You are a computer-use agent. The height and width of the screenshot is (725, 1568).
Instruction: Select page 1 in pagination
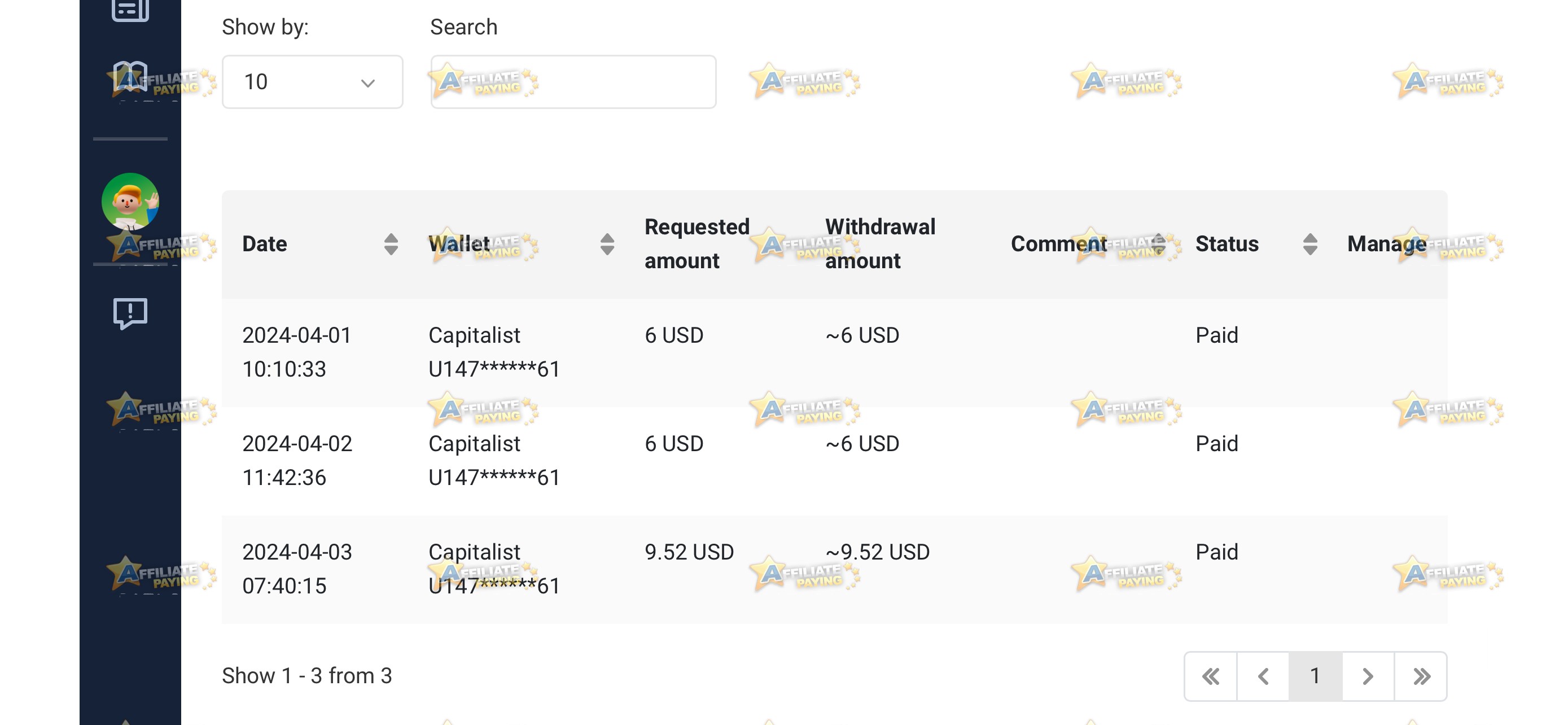[1315, 676]
